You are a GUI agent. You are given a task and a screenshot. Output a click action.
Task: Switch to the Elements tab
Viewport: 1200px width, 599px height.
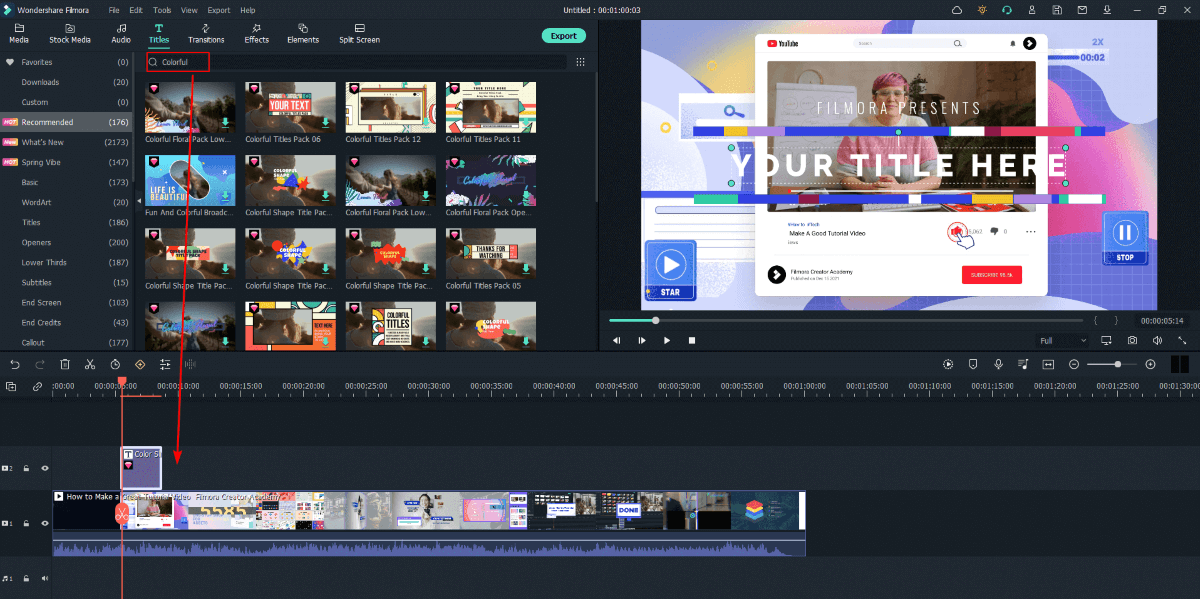click(x=303, y=34)
